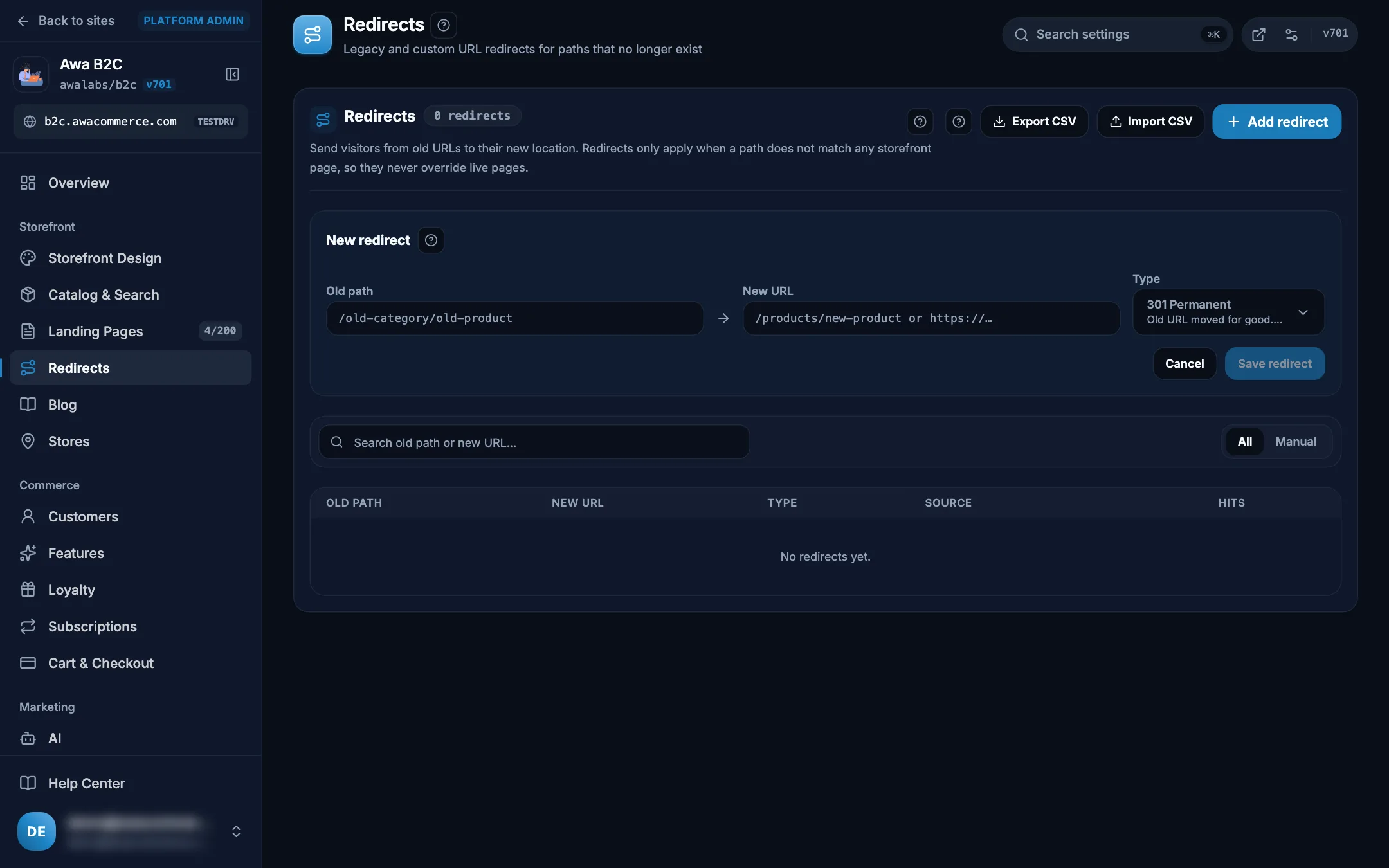
Task: Click the search old path or URL field
Action: point(534,442)
